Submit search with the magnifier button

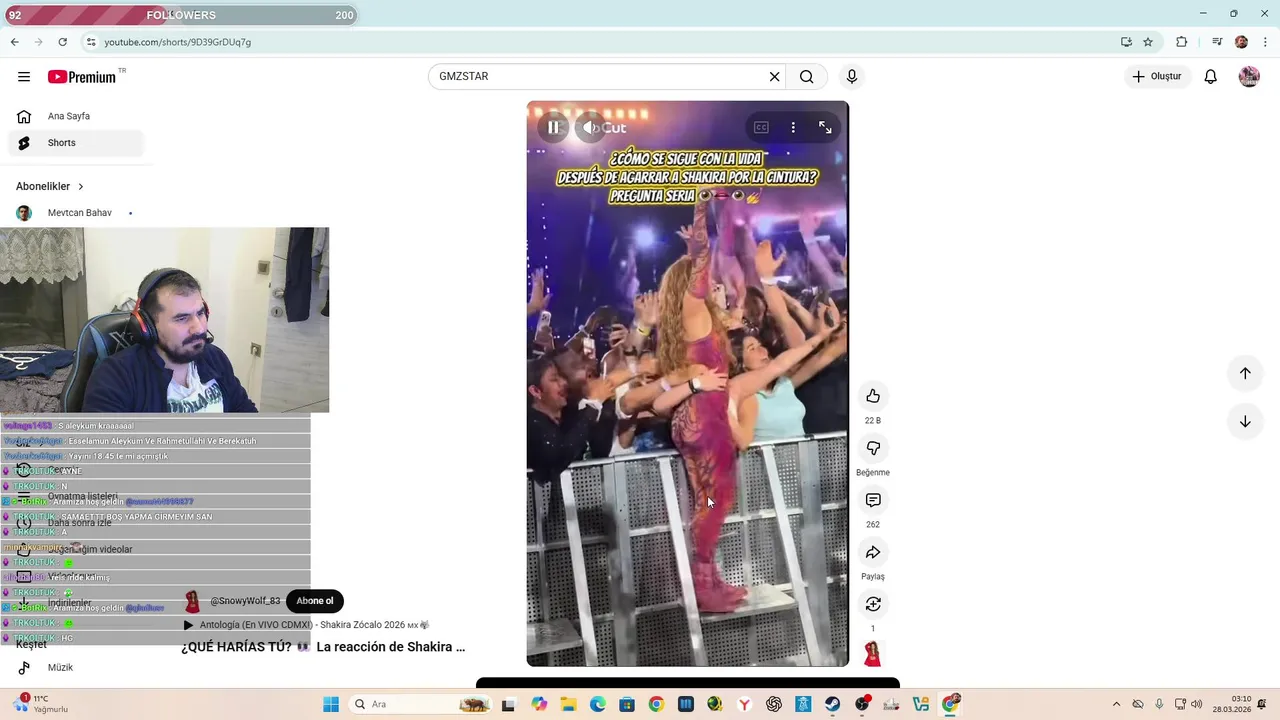(x=807, y=77)
